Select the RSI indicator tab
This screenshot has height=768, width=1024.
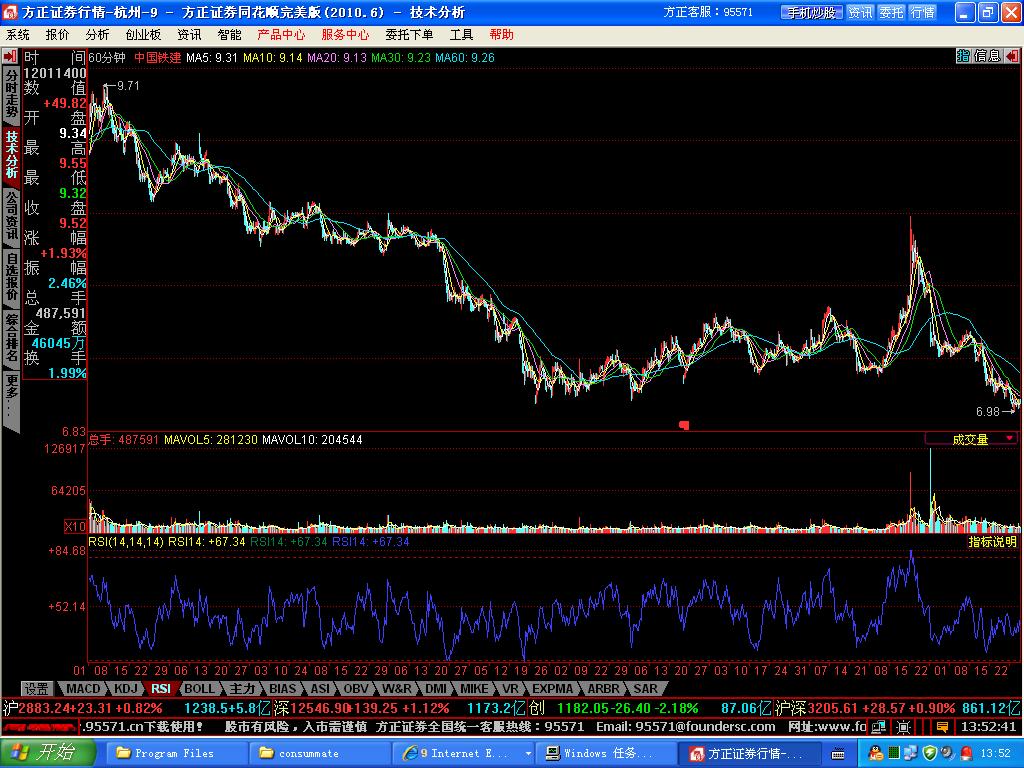point(161,688)
